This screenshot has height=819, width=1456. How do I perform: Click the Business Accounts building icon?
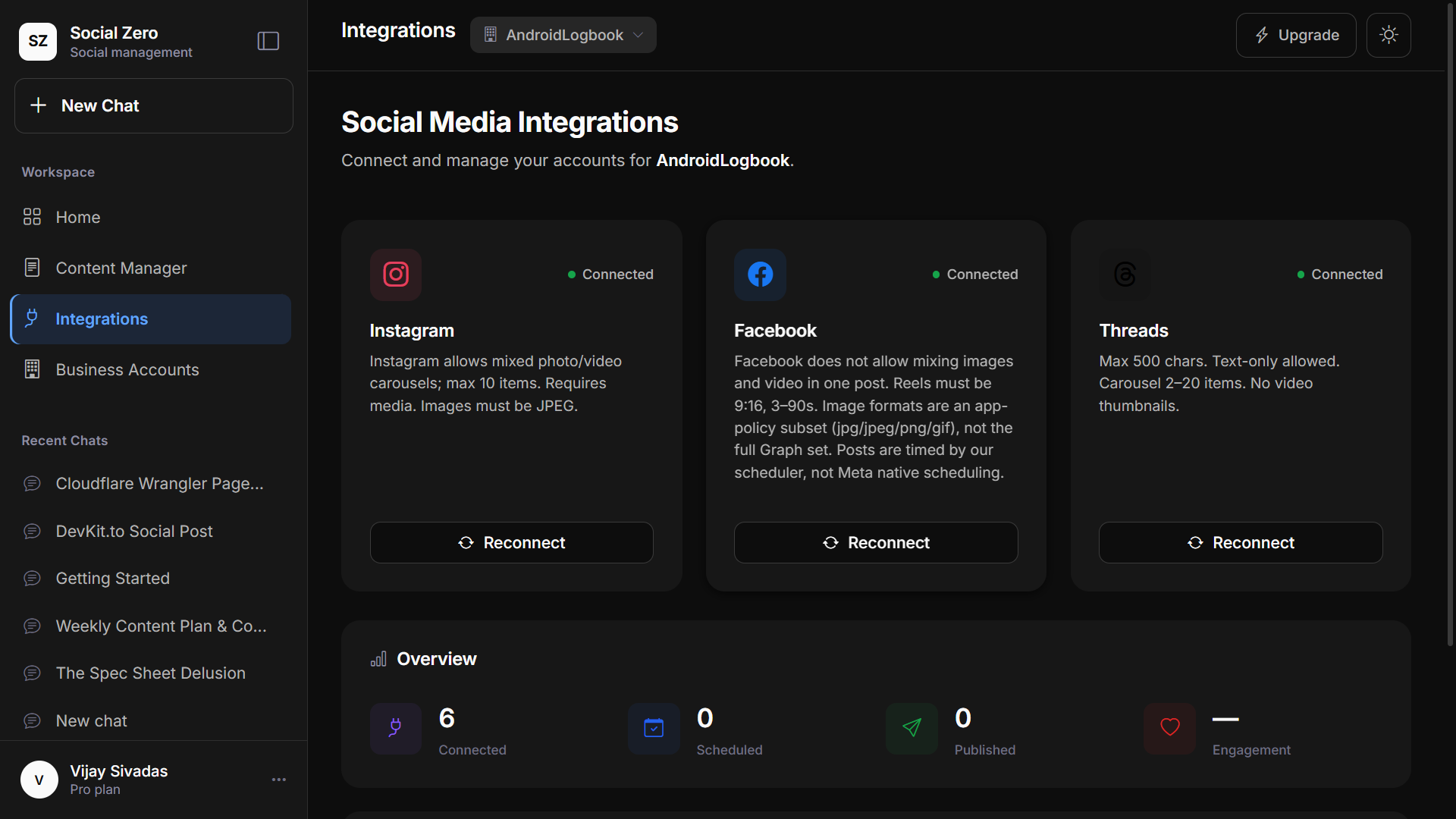point(32,369)
